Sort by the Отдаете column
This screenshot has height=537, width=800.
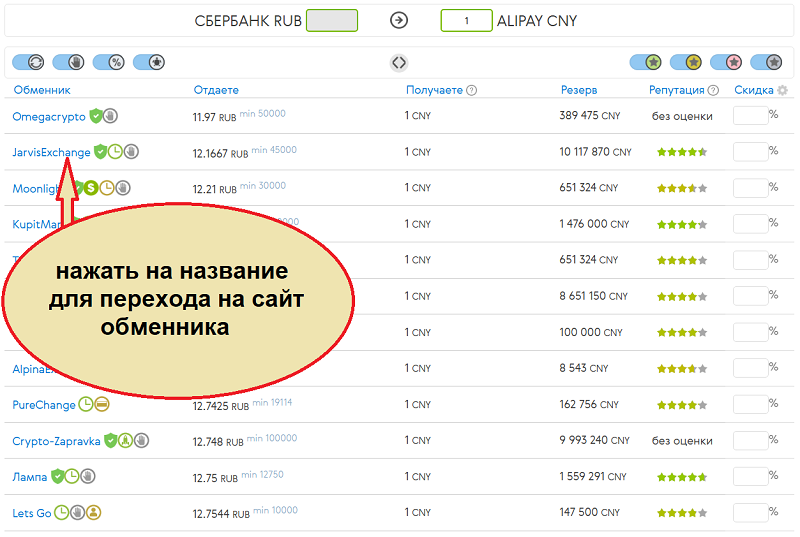point(216,90)
